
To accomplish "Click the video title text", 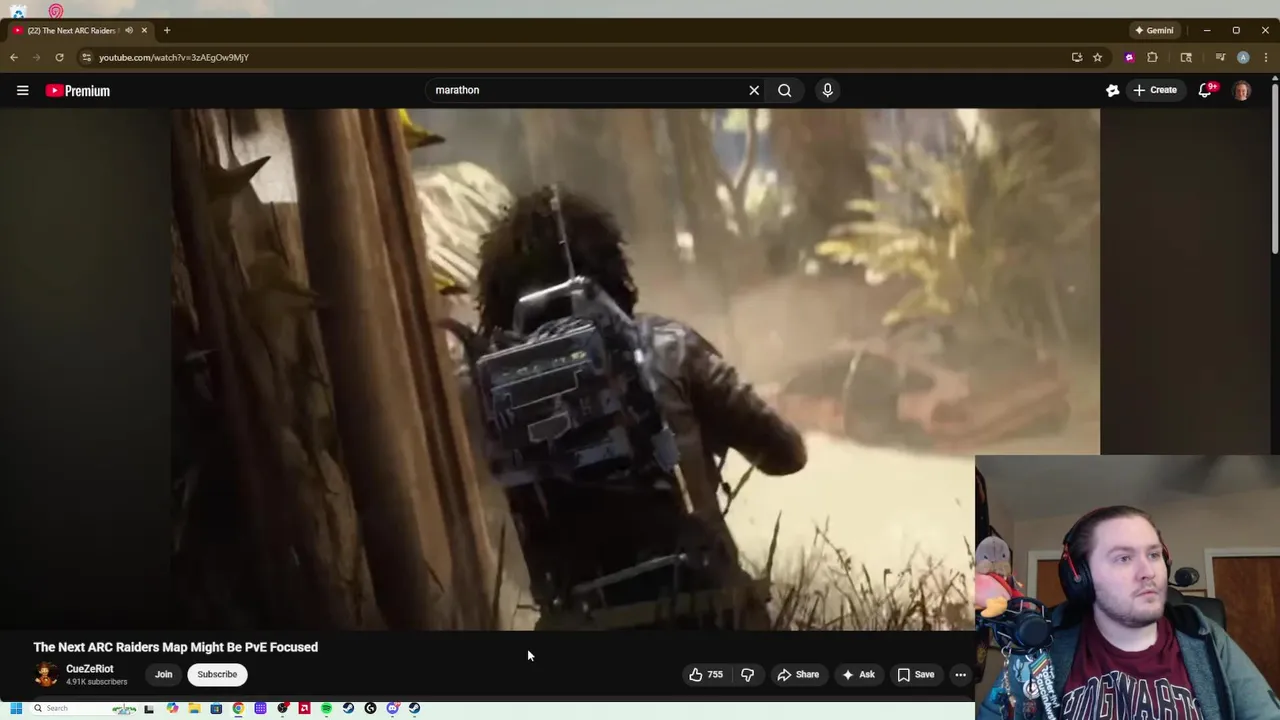I will tap(176, 647).
